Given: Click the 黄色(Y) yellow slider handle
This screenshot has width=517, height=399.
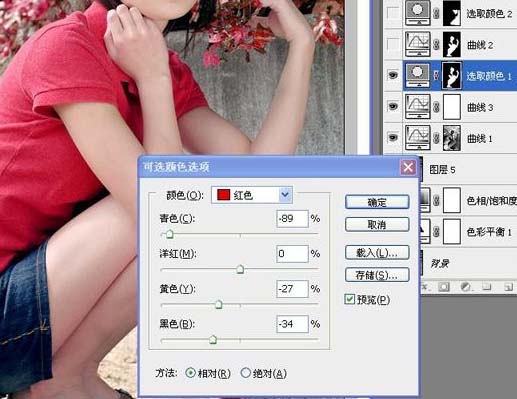Looking at the screenshot, I should (x=219, y=304).
